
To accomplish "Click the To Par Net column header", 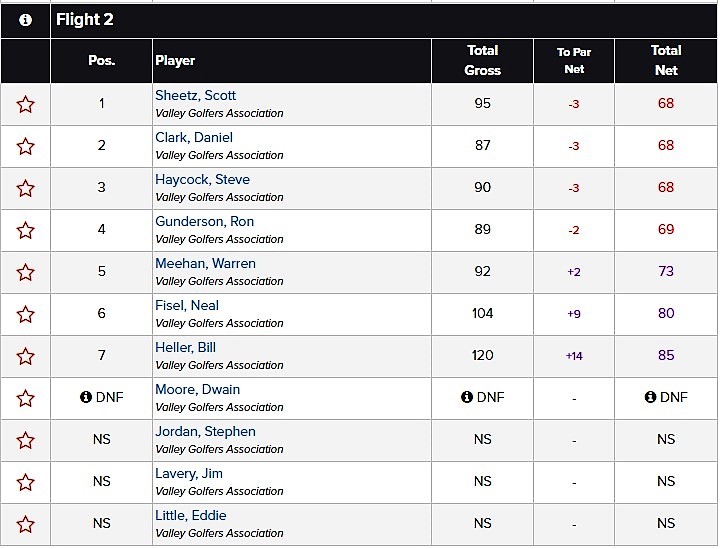I will coord(574,60).
